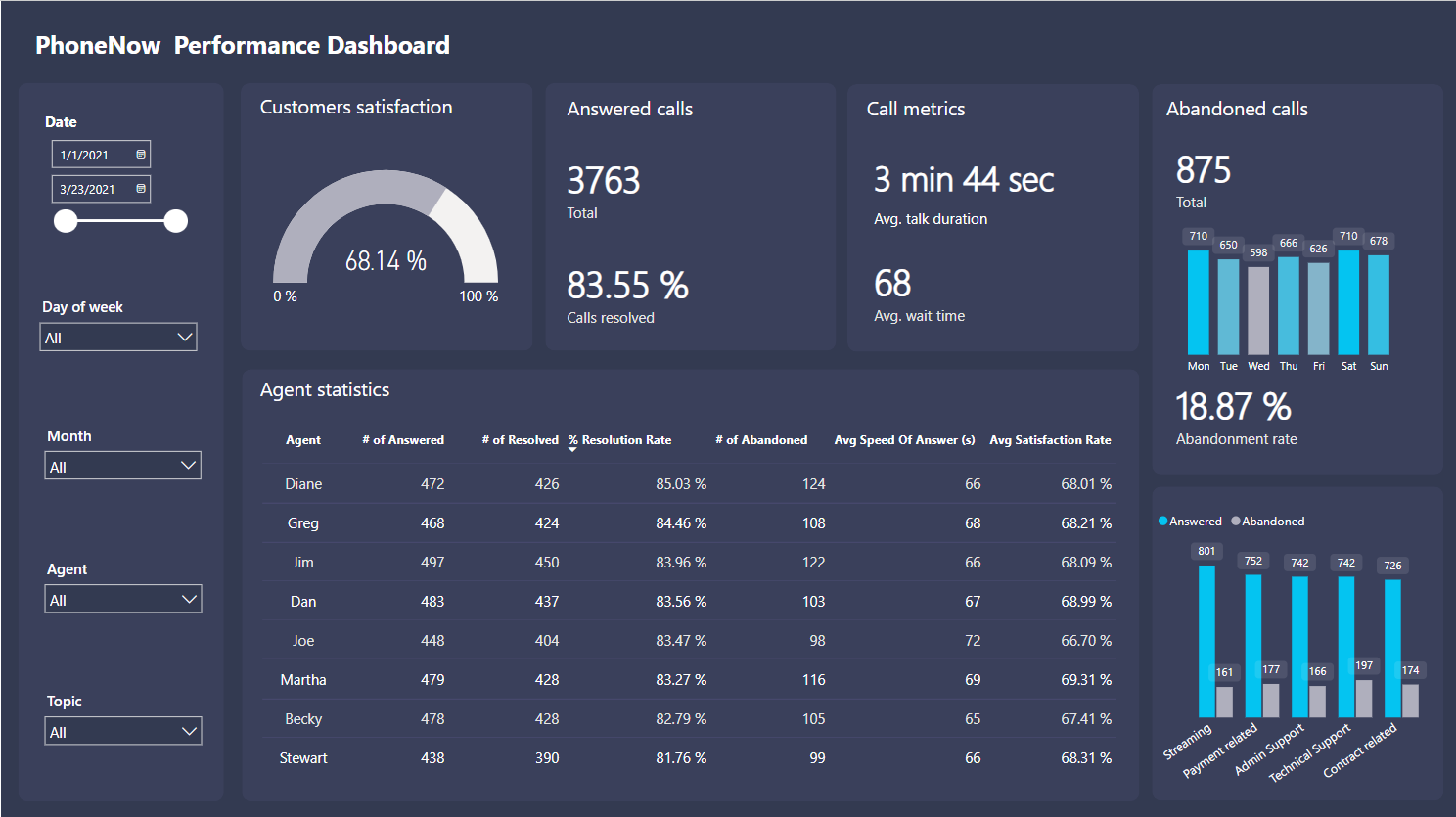Viewport: 1456px width, 817px height.
Task: Select agent Diane in the table
Action: point(303,484)
